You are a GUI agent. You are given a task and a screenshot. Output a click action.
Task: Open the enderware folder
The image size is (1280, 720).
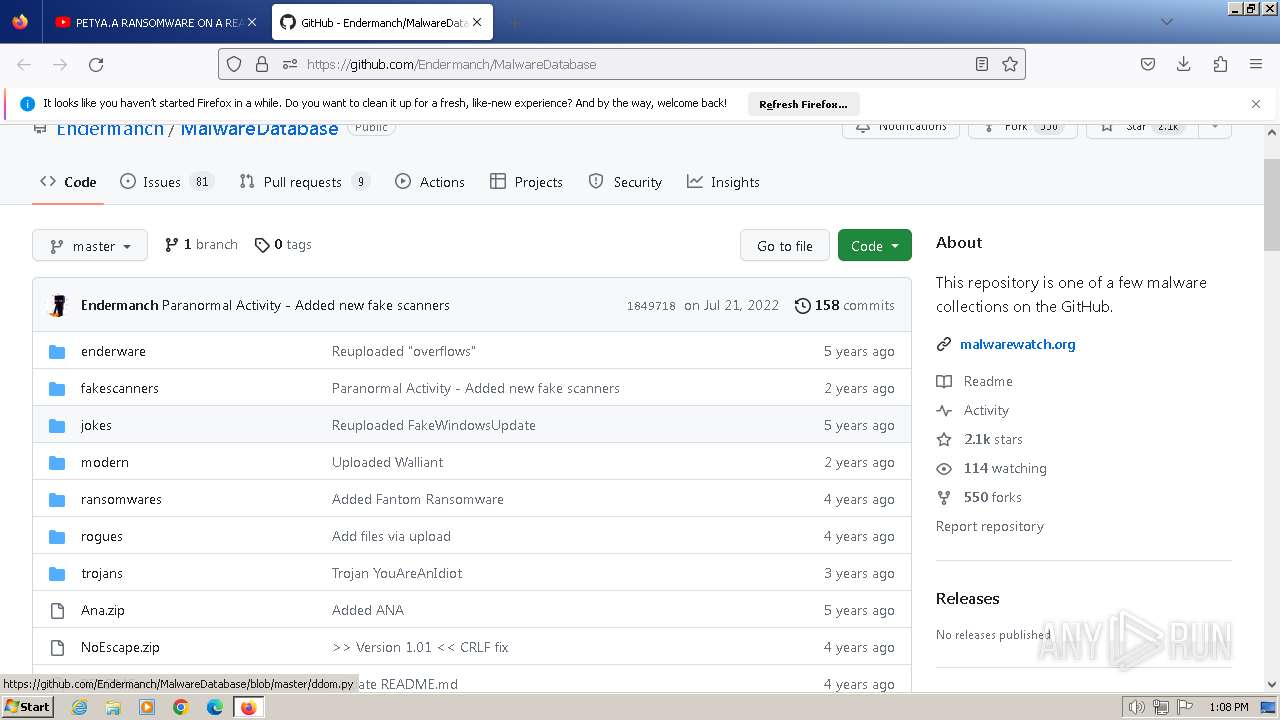pos(113,351)
